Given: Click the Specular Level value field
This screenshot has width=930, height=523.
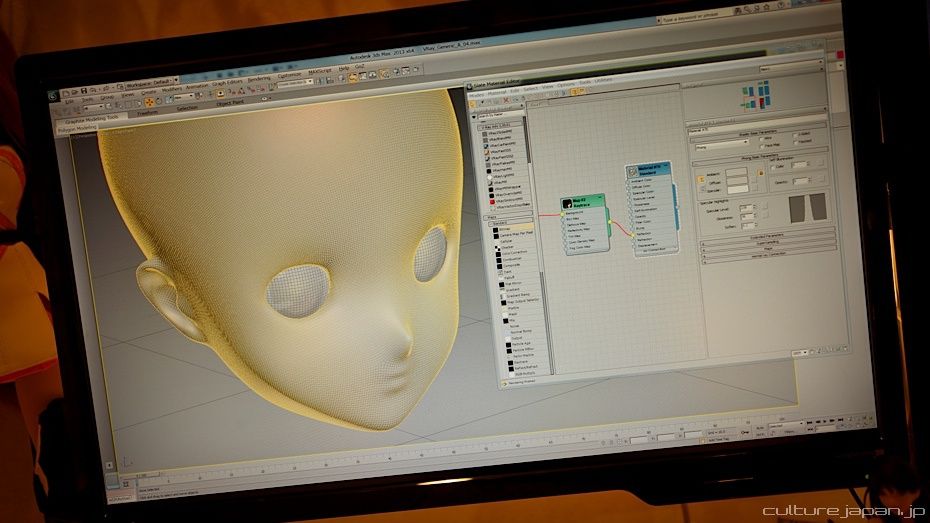Looking at the screenshot, I should [746, 207].
